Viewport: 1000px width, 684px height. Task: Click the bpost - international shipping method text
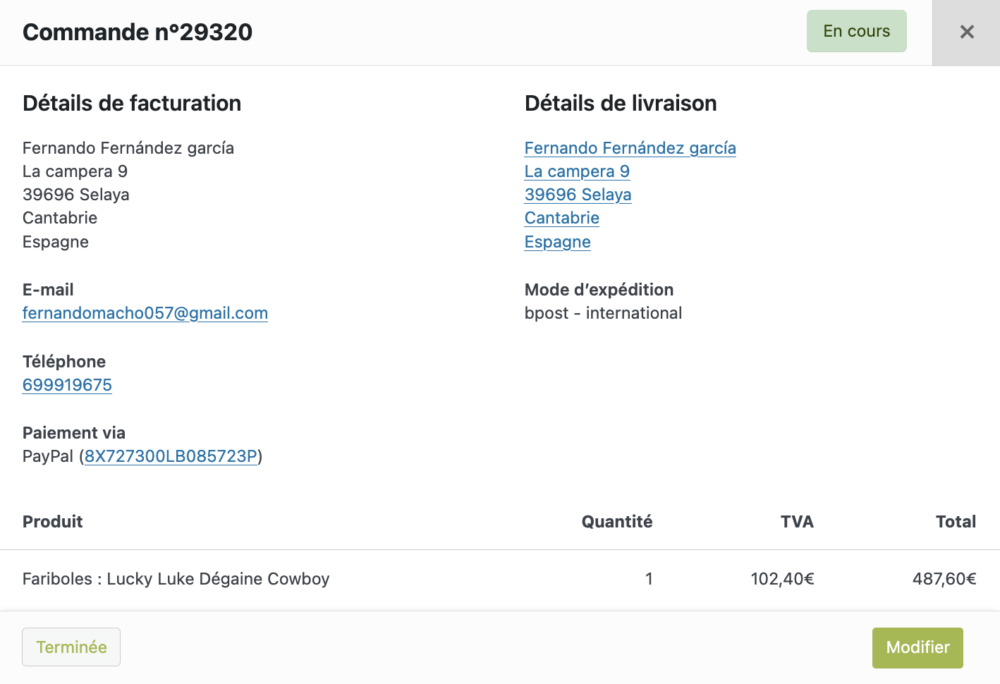[x=603, y=313]
